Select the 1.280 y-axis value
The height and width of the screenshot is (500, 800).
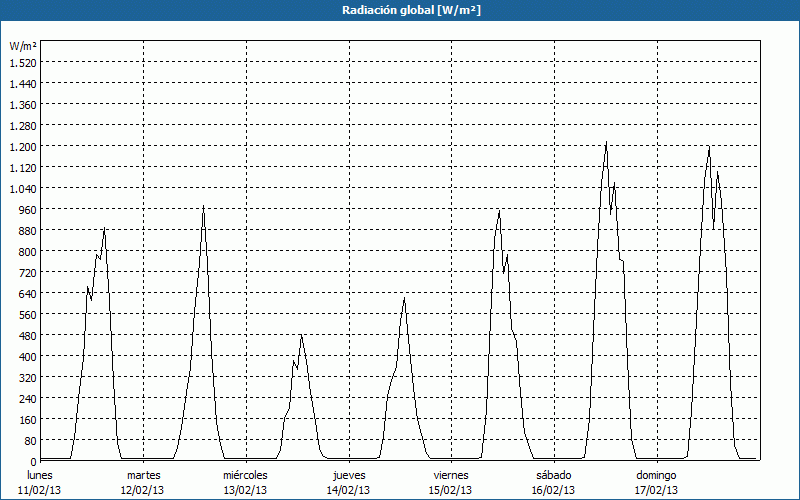coord(23,126)
